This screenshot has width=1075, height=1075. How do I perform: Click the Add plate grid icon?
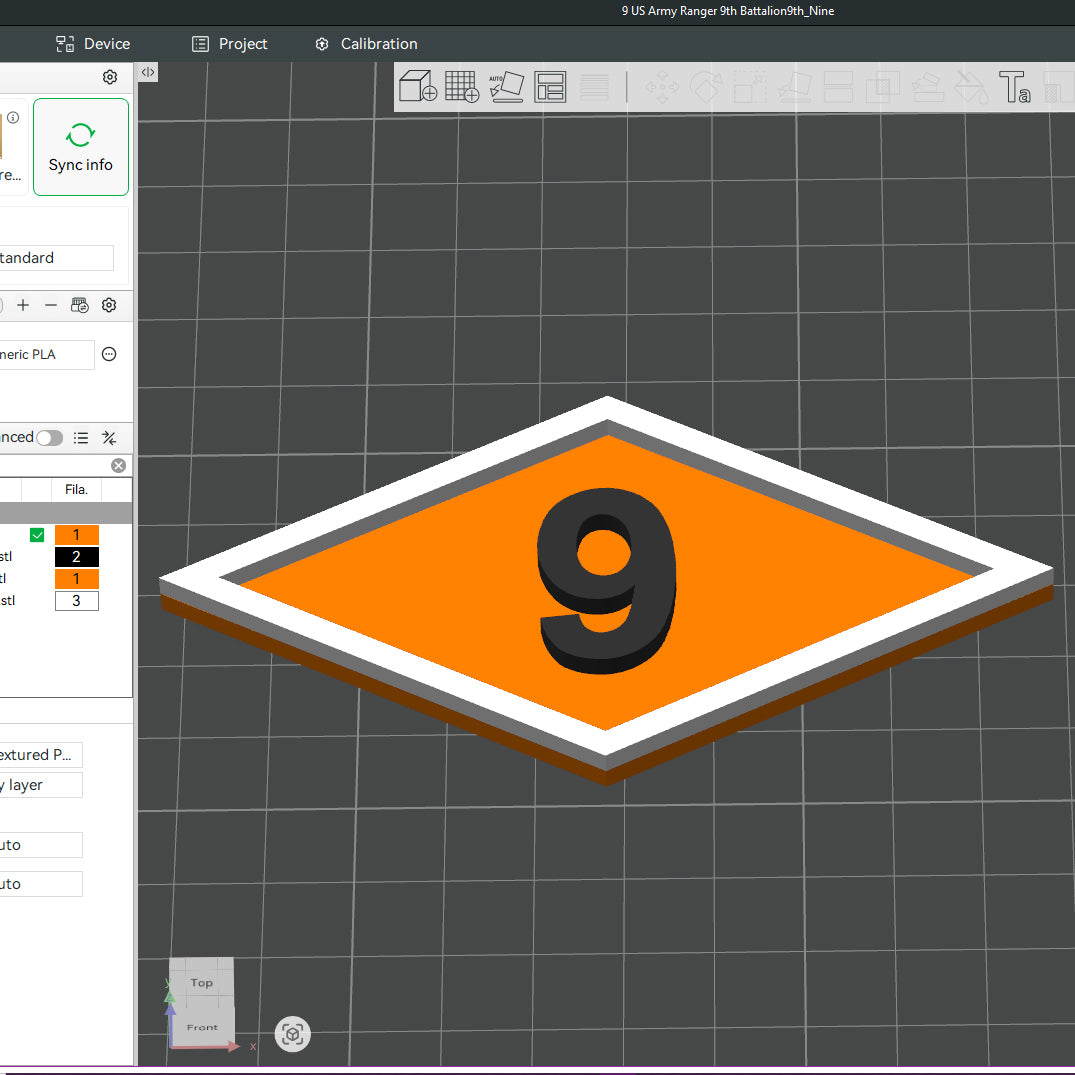pyautogui.click(x=462, y=87)
